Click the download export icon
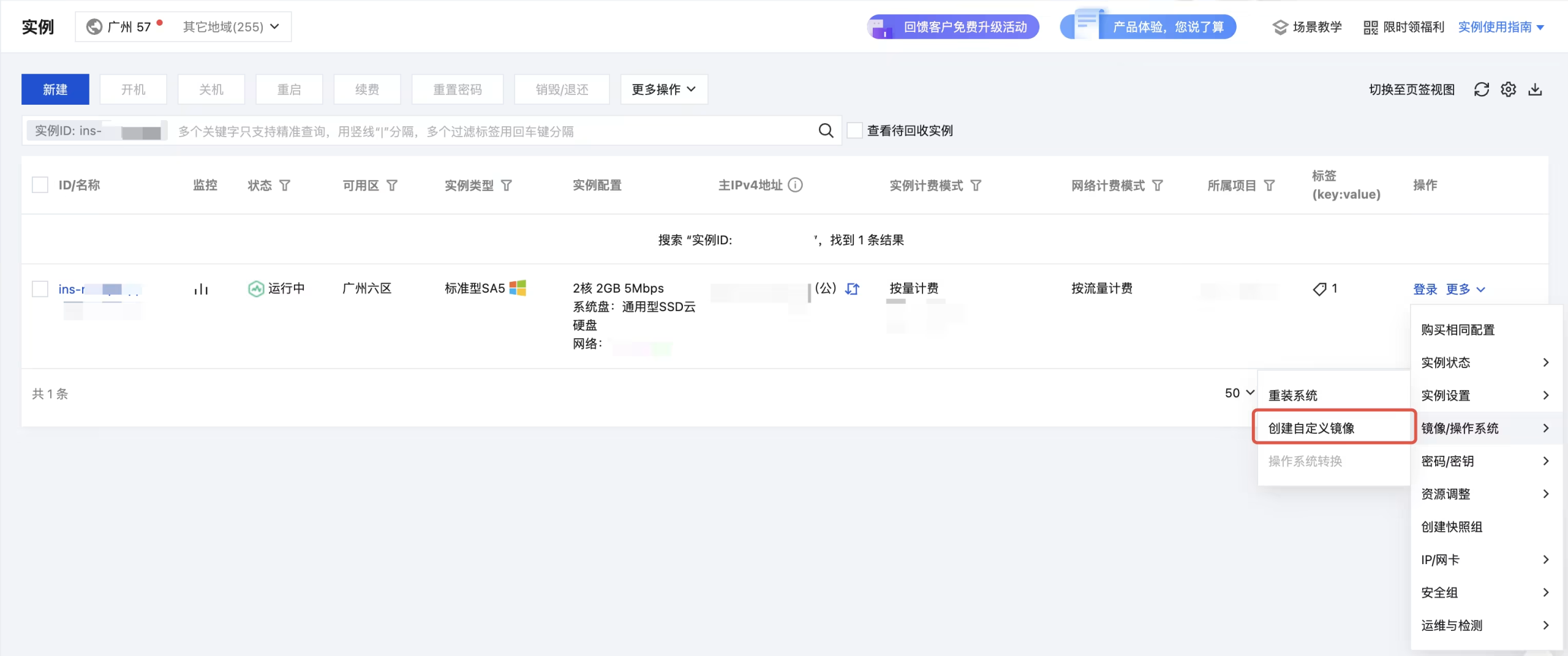The width and height of the screenshot is (1568, 656). 1535,89
